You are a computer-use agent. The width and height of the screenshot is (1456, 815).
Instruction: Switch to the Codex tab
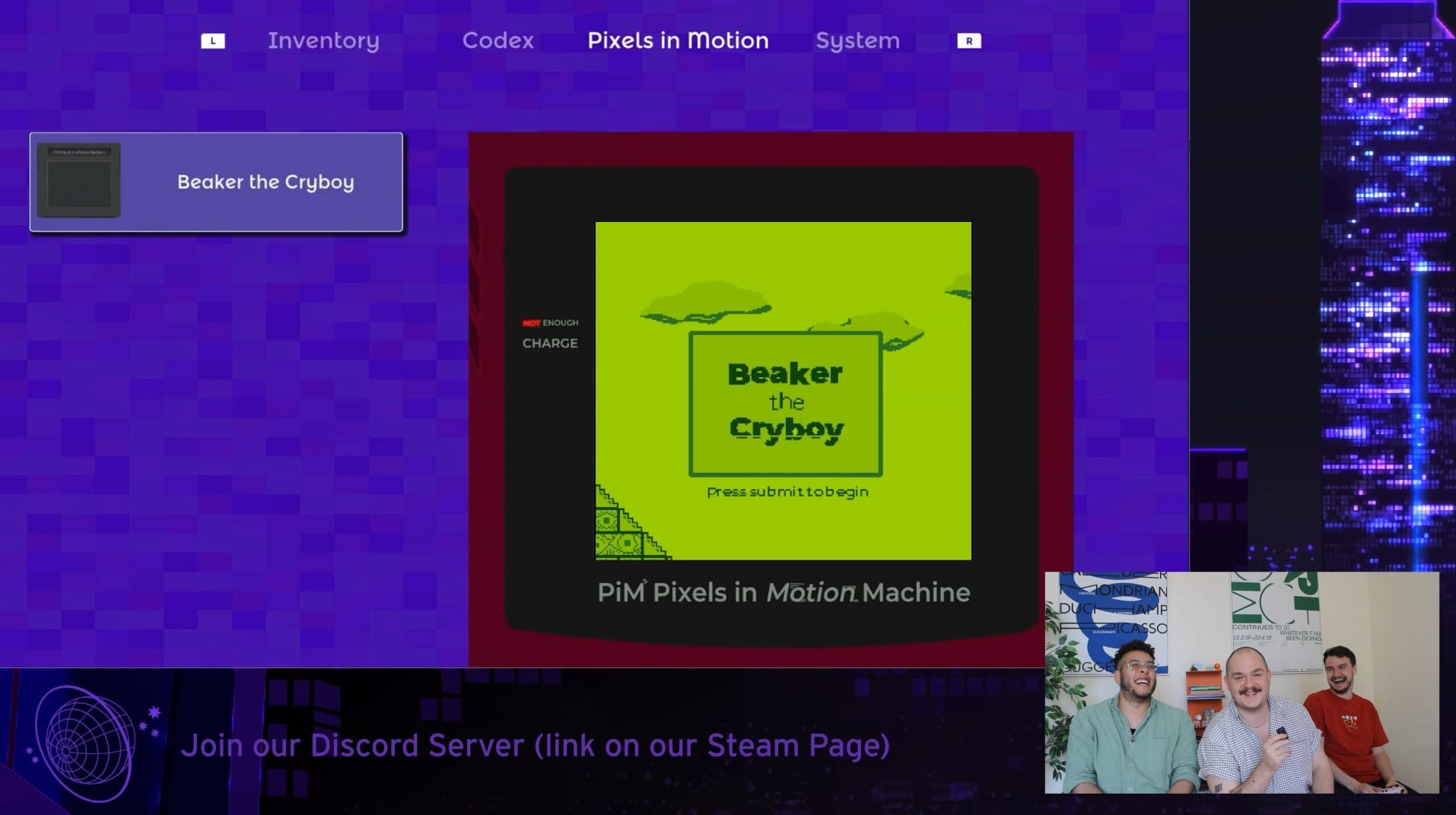(x=498, y=41)
